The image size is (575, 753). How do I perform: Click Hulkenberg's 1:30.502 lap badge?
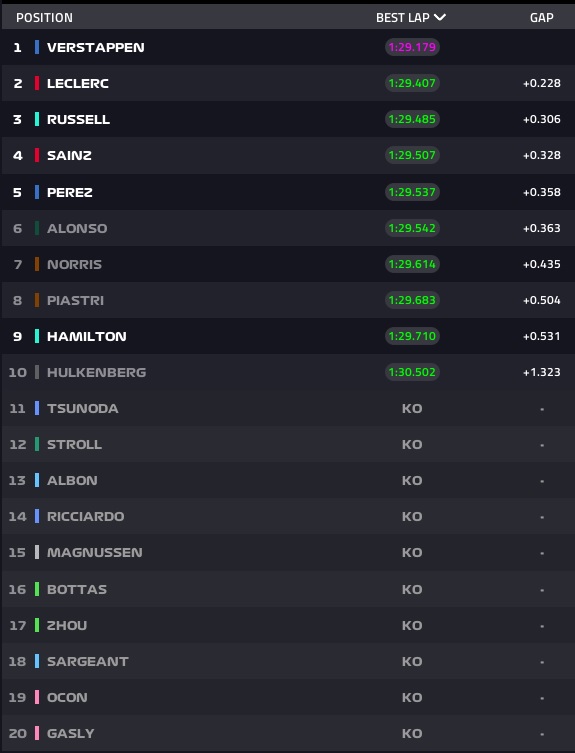tap(412, 372)
